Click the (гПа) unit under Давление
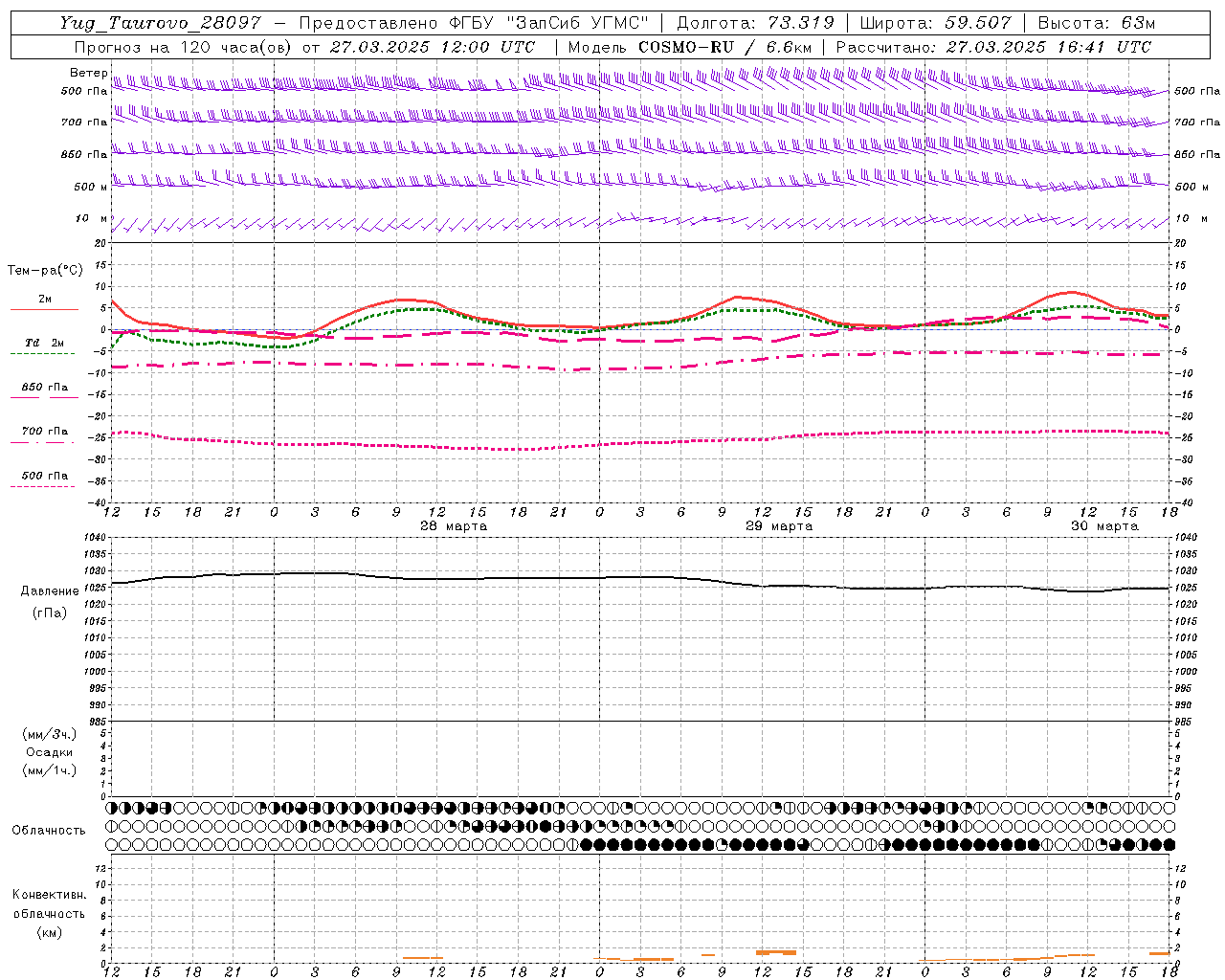 click(x=50, y=612)
